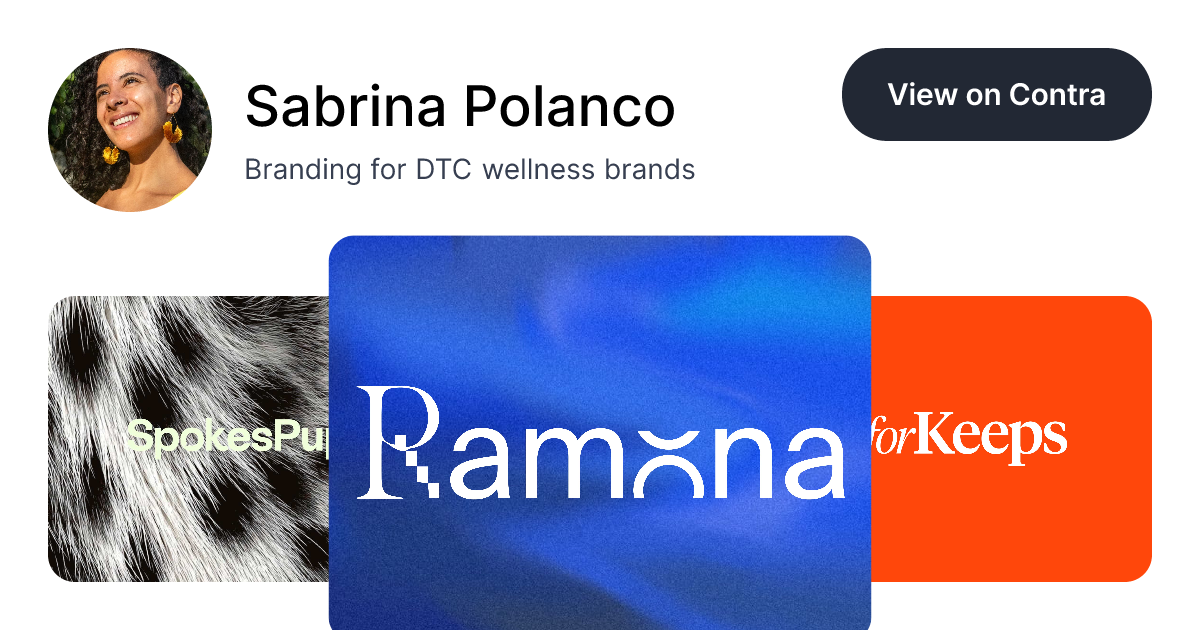Open the SpokesPup fur-pattern project card
Image resolution: width=1200 pixels, height=630 pixels.
point(189,439)
